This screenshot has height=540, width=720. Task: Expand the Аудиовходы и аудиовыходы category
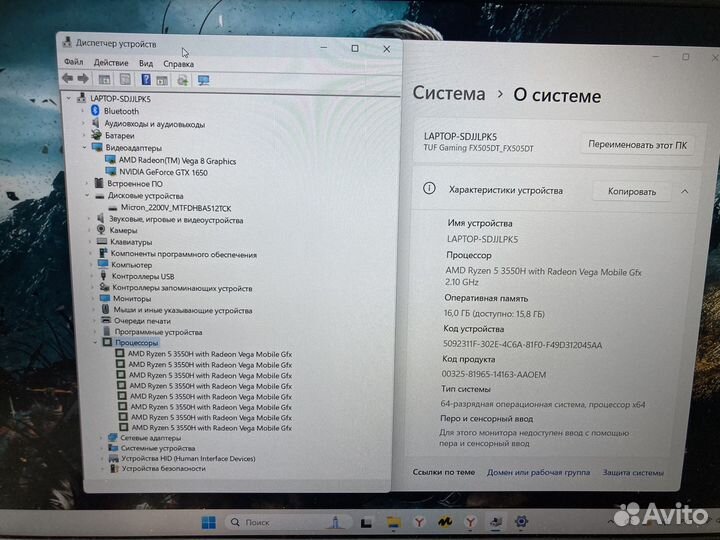[x=84, y=124]
